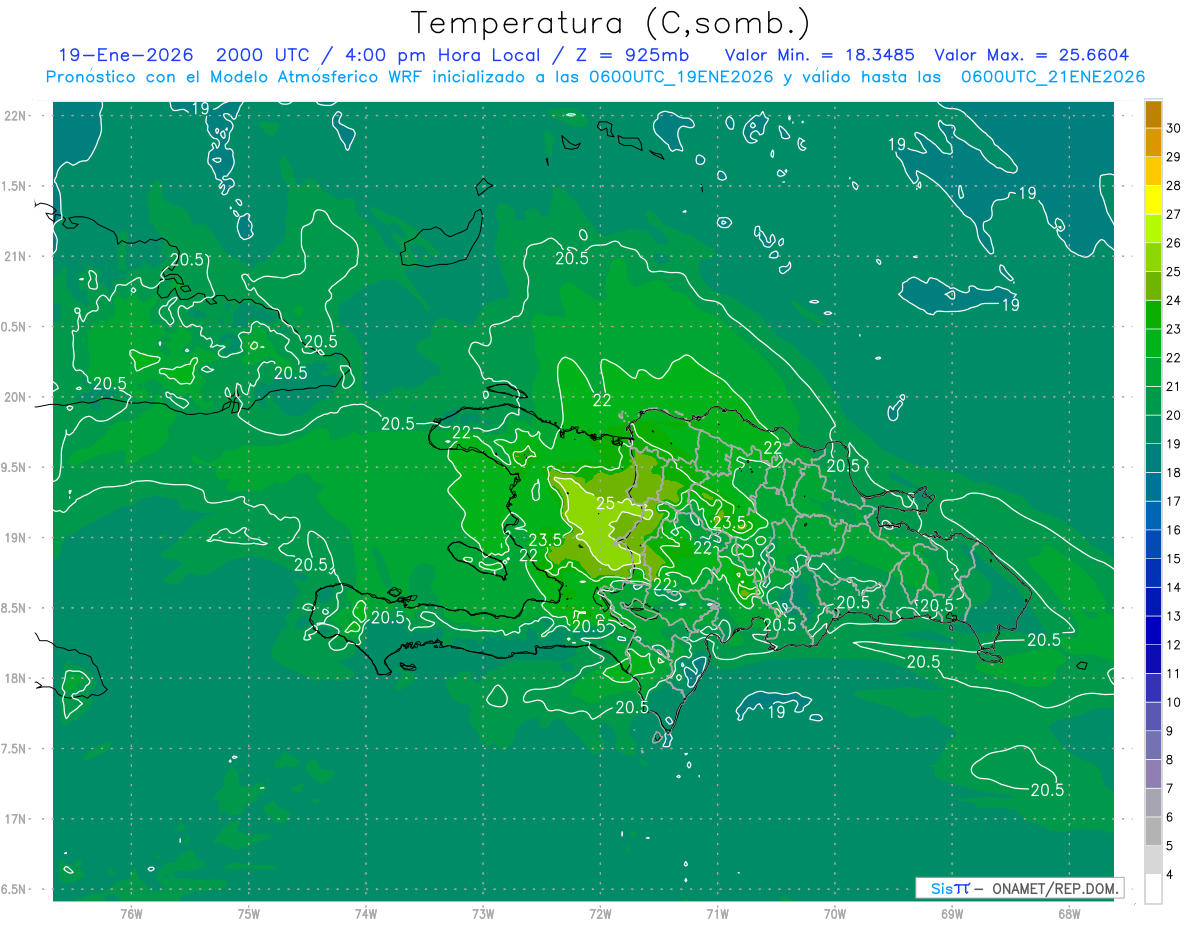Click the "Valor Max. = 25.6604" text
The image size is (1200, 927).
1031,55
